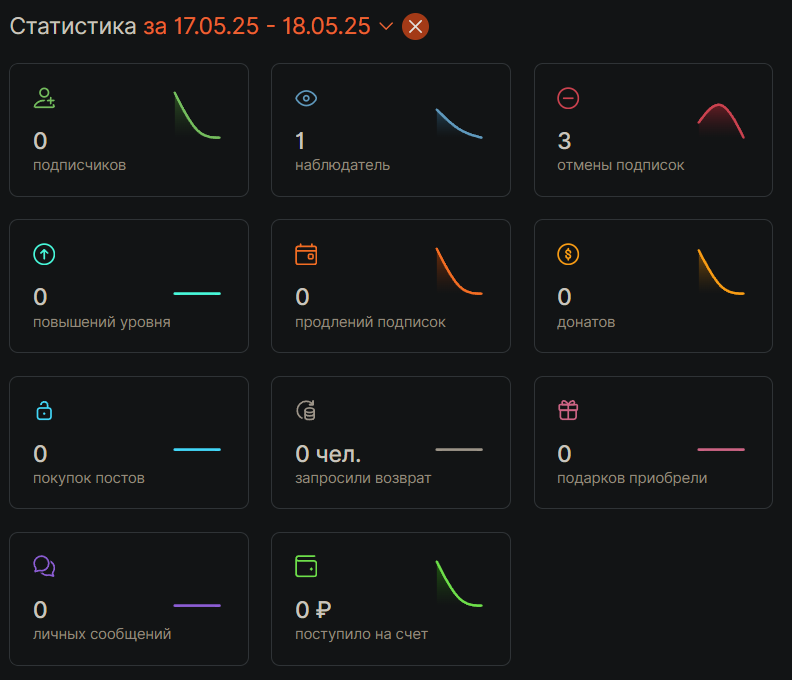Image resolution: width=792 pixels, height=680 pixels.
Task: Click the orange calendar renewals icon
Action: pyautogui.click(x=306, y=254)
